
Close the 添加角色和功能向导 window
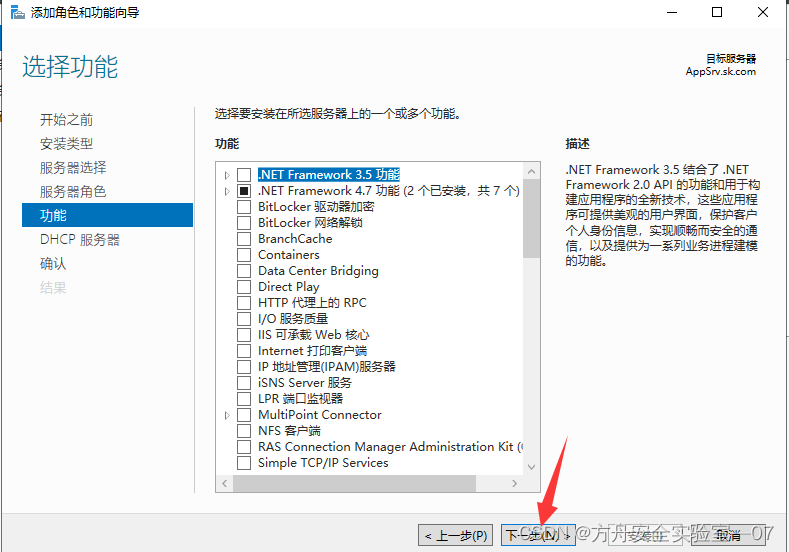[763, 12]
